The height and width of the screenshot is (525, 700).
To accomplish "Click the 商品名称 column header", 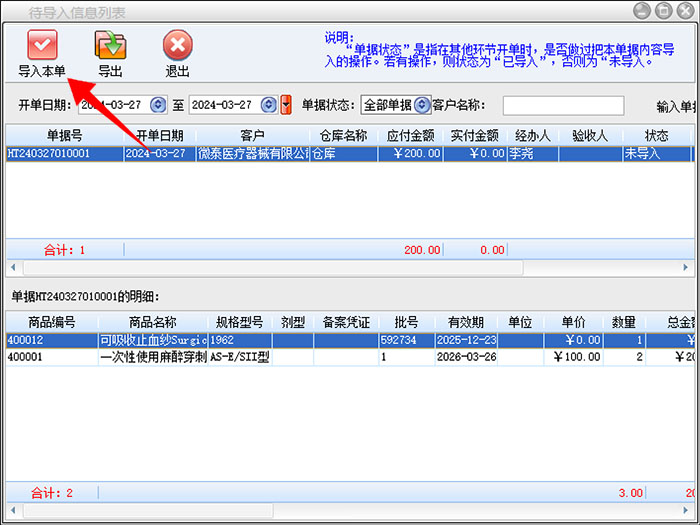I will click(x=152, y=322).
